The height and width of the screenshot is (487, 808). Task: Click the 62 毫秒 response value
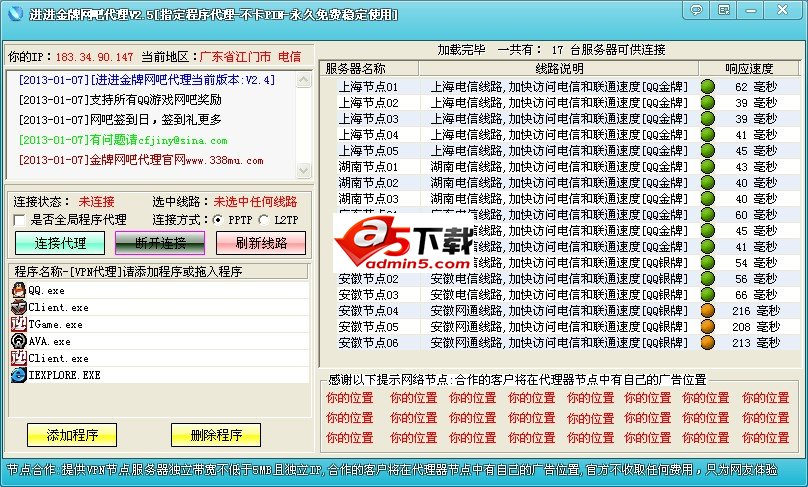coord(756,87)
